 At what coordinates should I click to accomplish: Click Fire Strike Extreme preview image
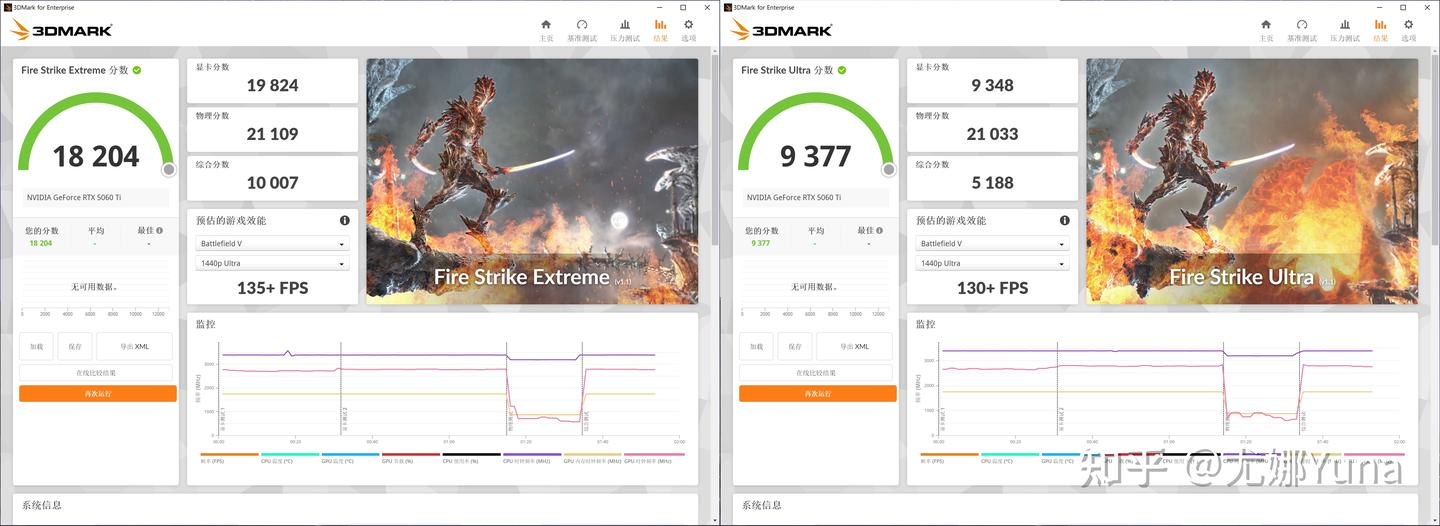532,181
